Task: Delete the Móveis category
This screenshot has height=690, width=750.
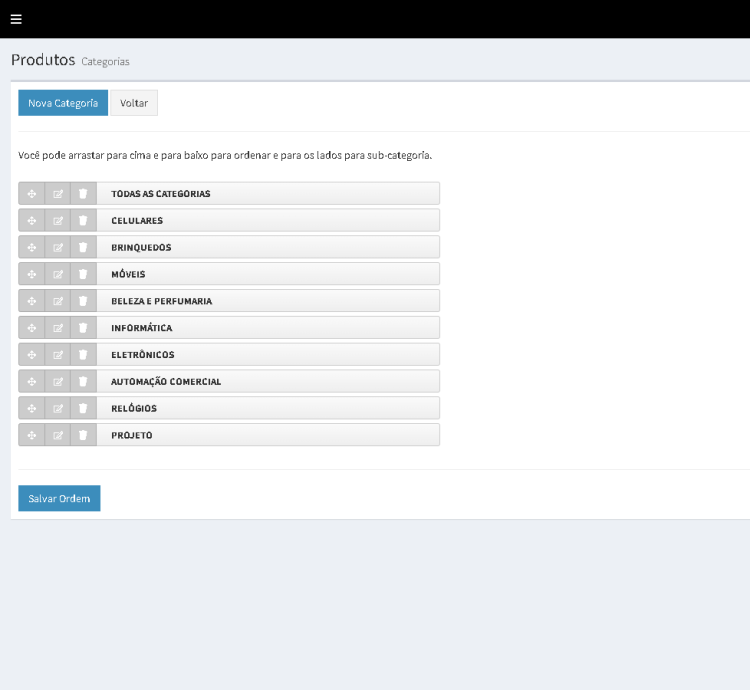Action: tap(83, 274)
